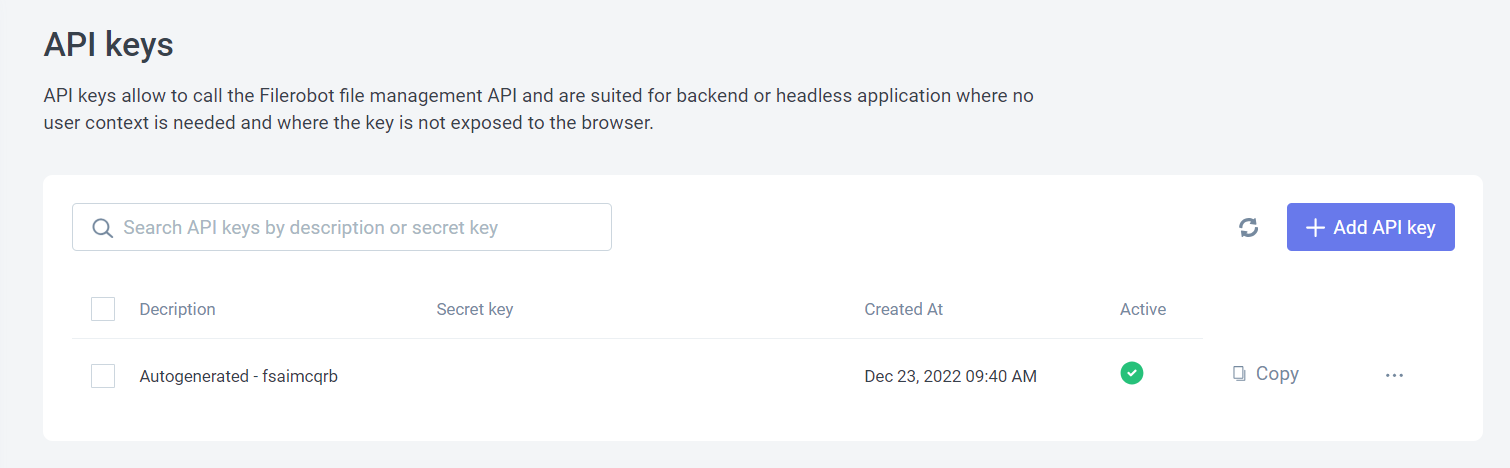Click the refresh API keys icon
The height and width of the screenshot is (468, 1510).
(1248, 228)
